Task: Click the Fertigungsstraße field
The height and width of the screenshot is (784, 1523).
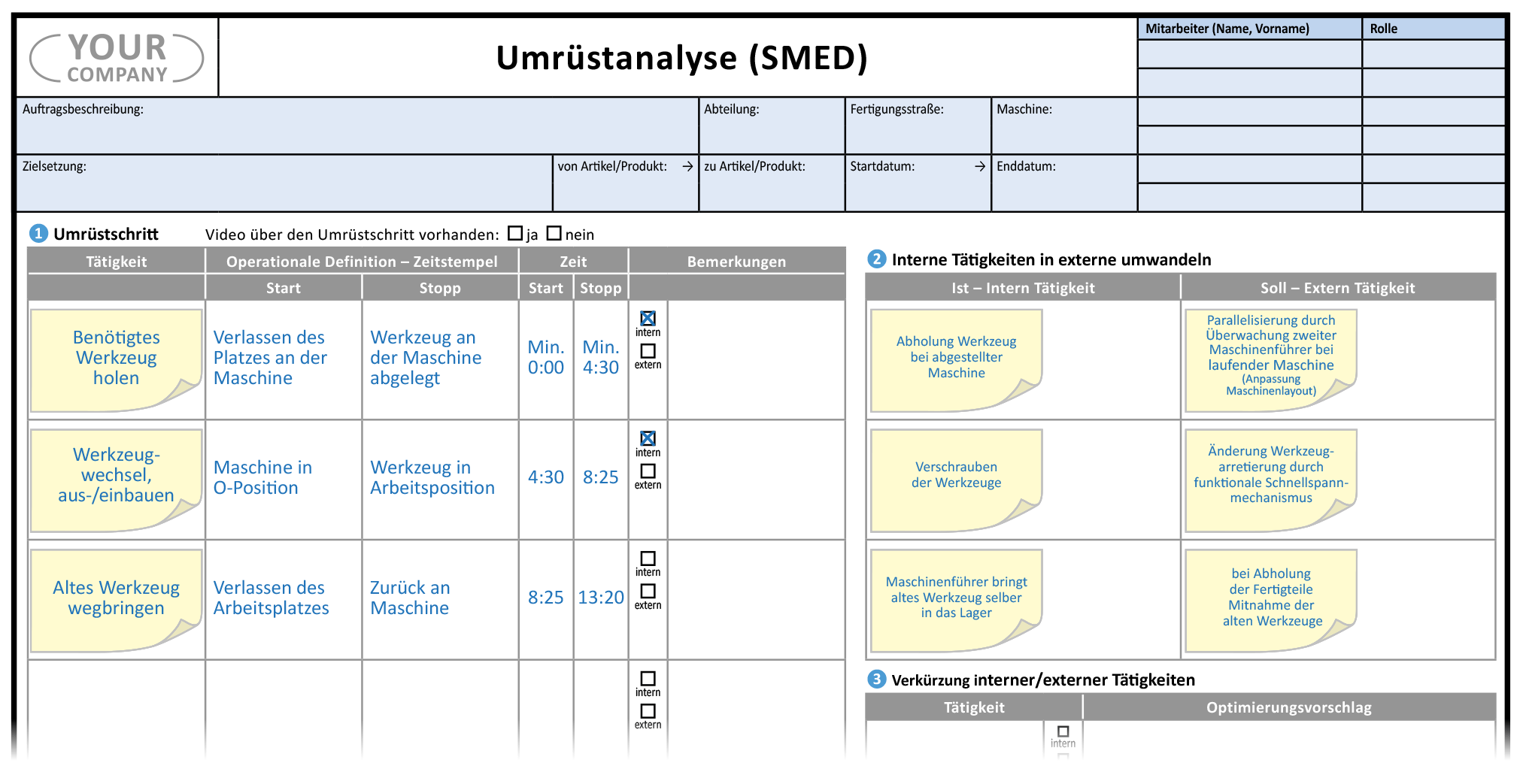Action: click(x=918, y=126)
